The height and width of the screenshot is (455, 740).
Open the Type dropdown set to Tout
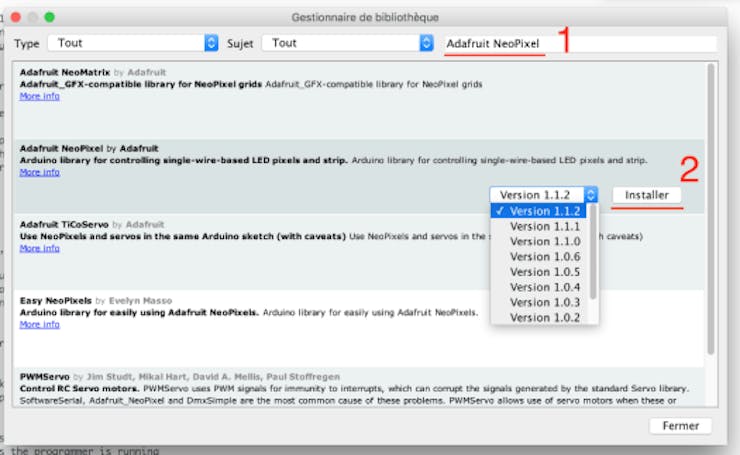point(133,43)
